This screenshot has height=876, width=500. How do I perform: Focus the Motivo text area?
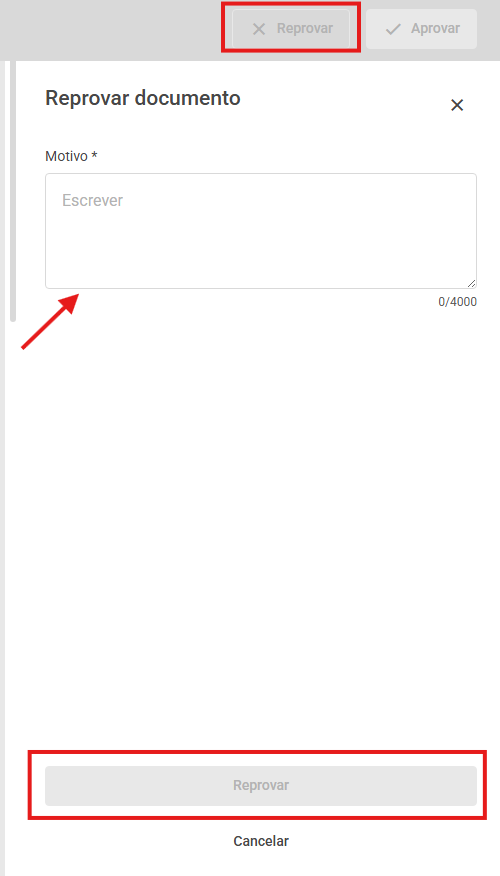261,231
